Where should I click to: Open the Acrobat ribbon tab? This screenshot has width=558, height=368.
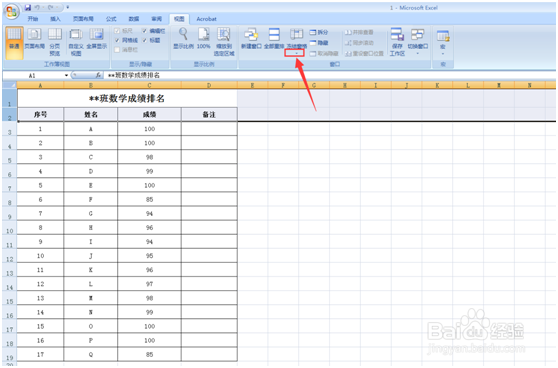(206, 19)
